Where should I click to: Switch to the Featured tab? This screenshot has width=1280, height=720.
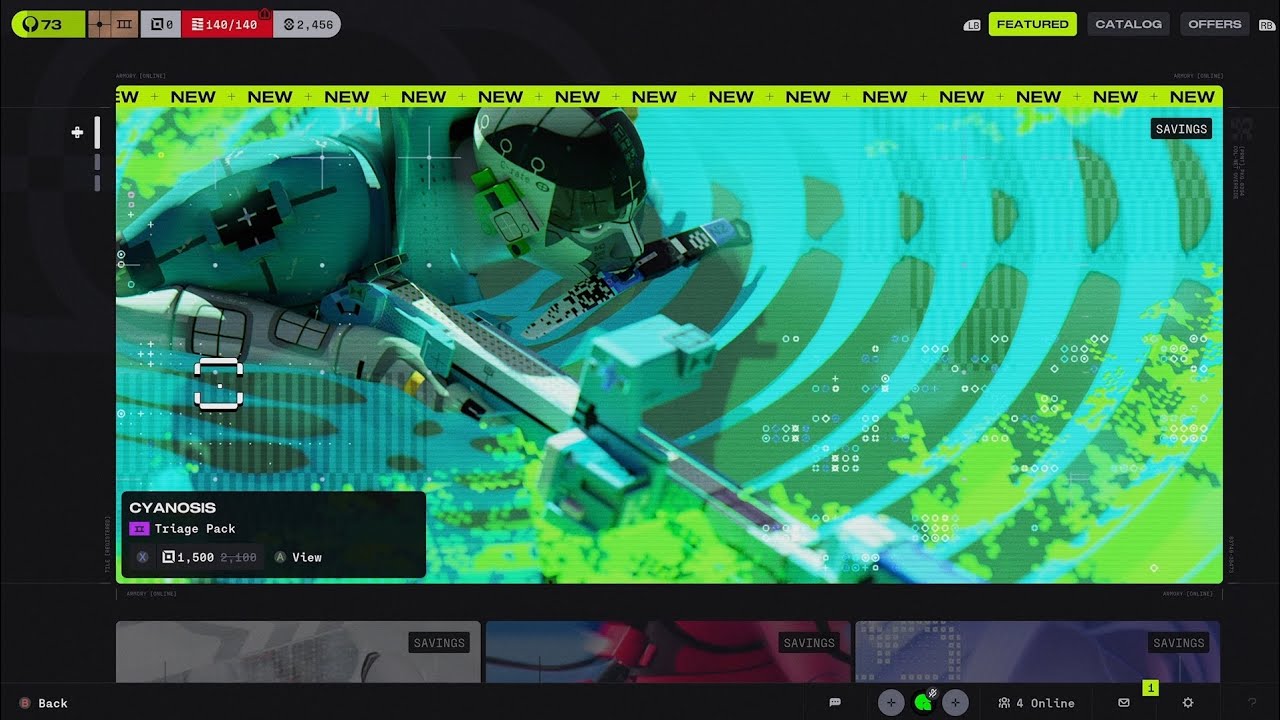pyautogui.click(x=1032, y=24)
